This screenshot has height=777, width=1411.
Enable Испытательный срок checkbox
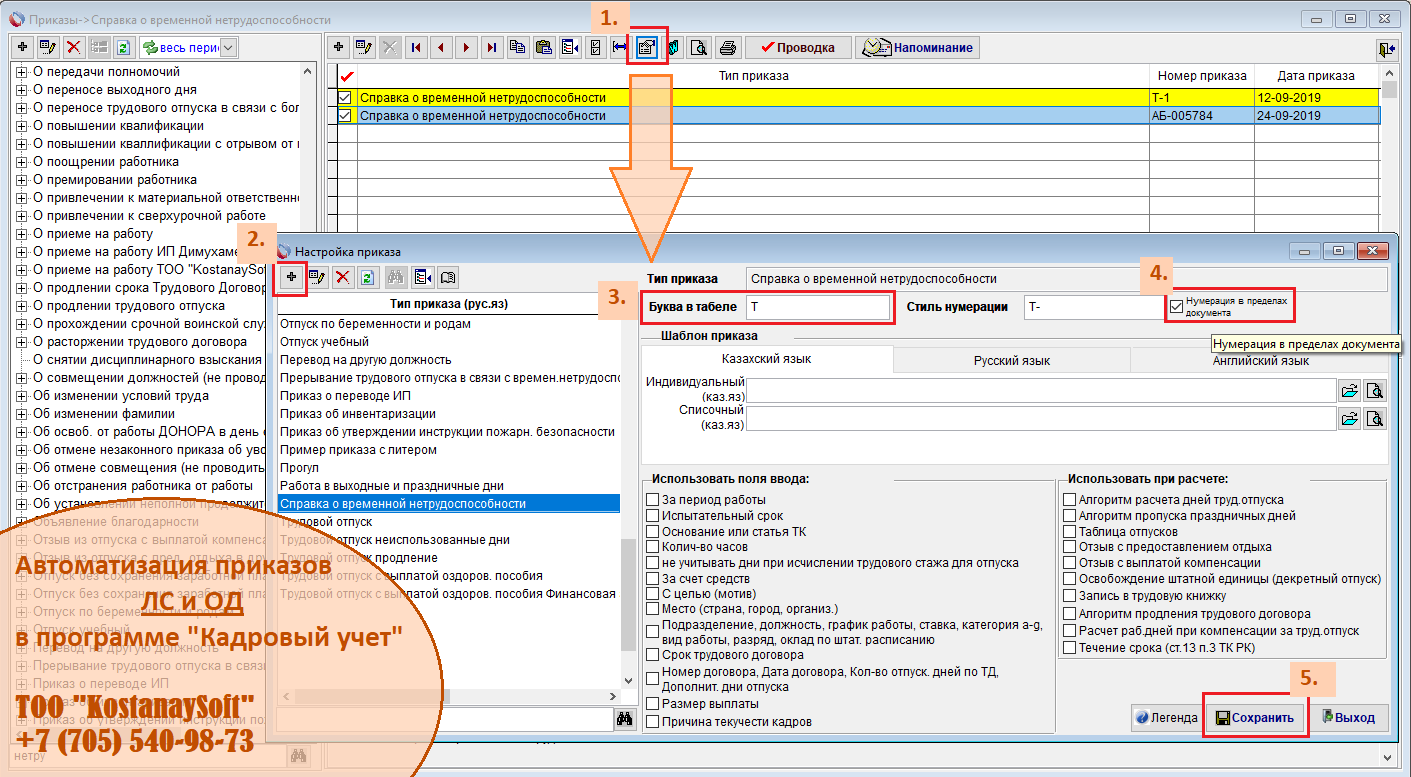[x=653, y=516]
